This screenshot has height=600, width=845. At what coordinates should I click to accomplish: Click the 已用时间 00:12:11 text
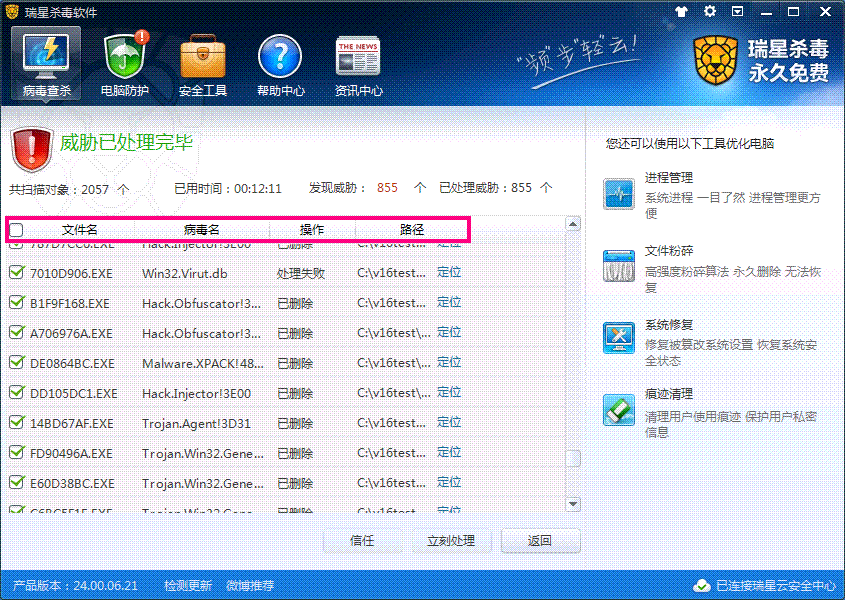227,189
